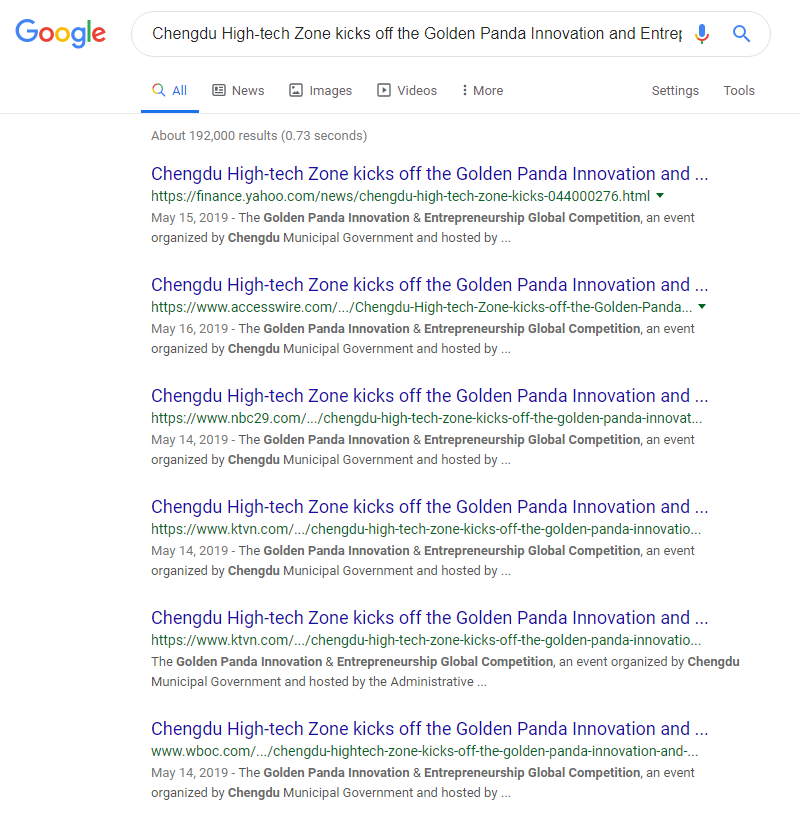Image resolution: width=800 pixels, height=815 pixels.
Task: Click the finance.yahoo.com URL text
Action: point(400,196)
